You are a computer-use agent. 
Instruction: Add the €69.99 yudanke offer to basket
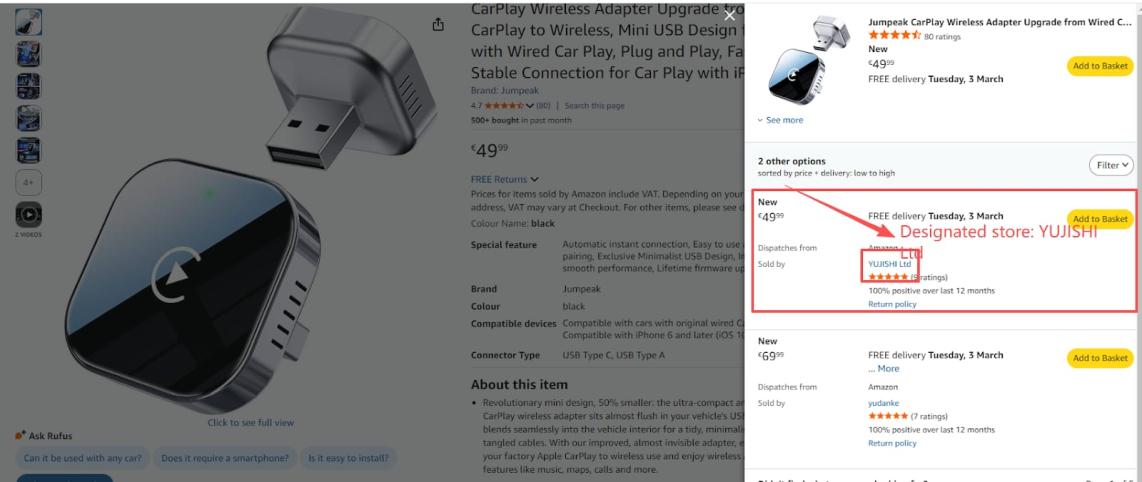coord(1099,358)
